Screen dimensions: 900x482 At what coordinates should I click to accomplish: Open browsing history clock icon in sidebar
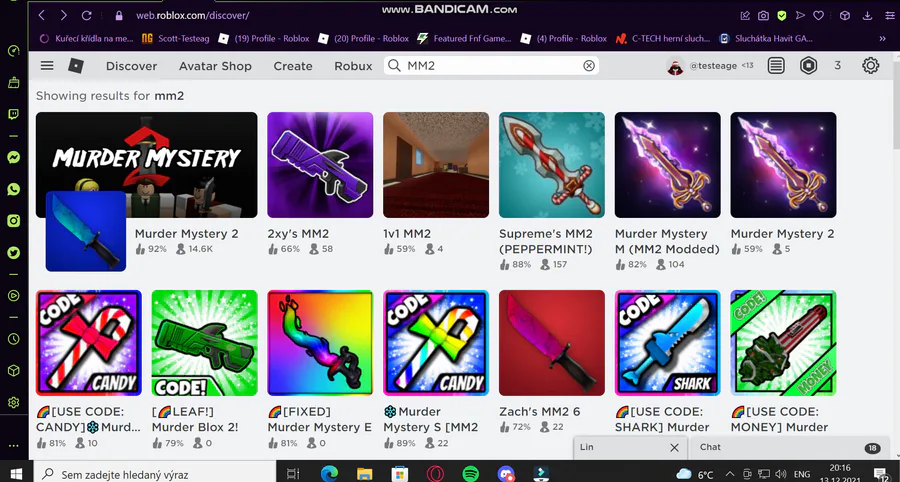click(x=14, y=339)
